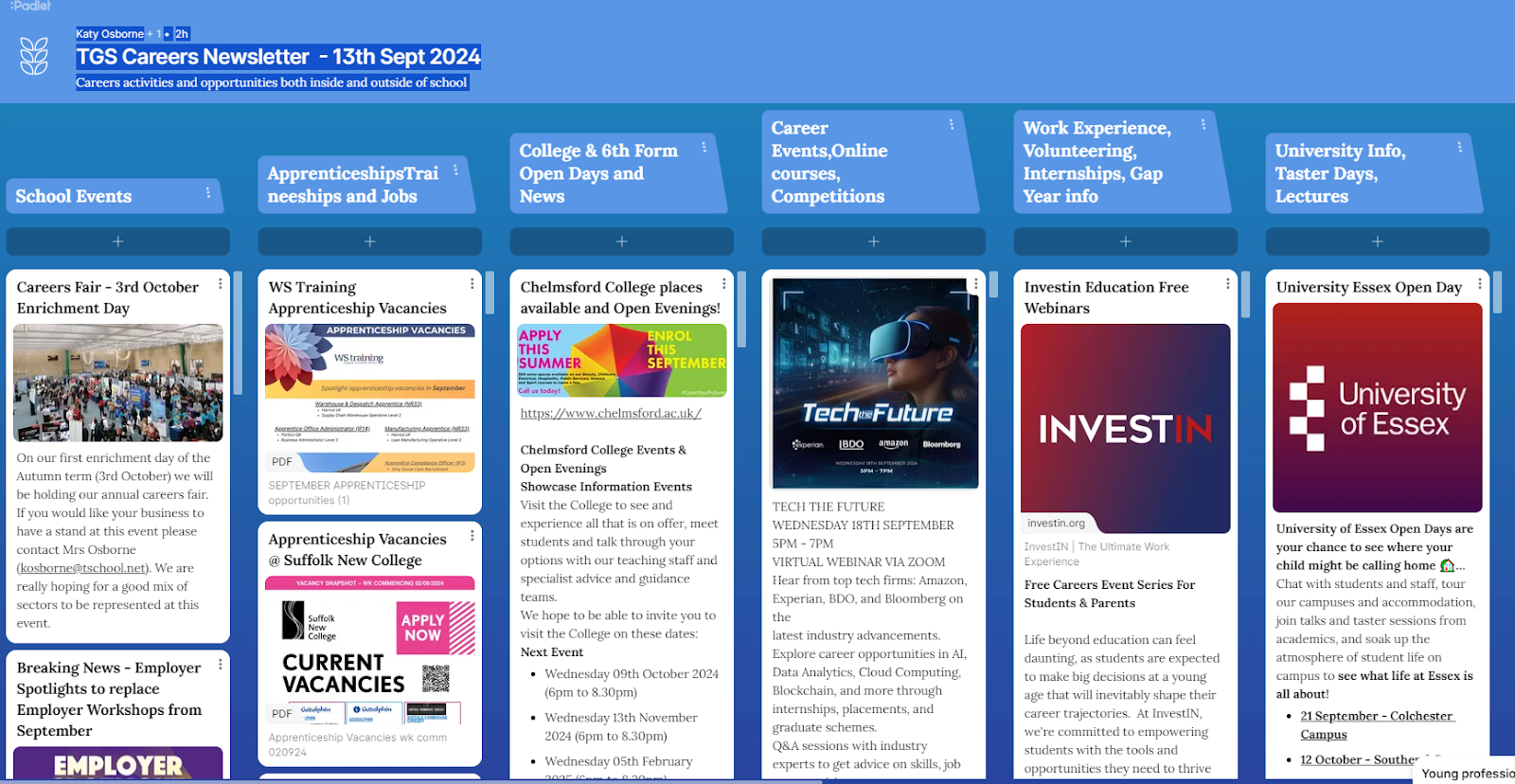Add a post under Work Experience column
The height and width of the screenshot is (784, 1515).
[x=1126, y=241]
